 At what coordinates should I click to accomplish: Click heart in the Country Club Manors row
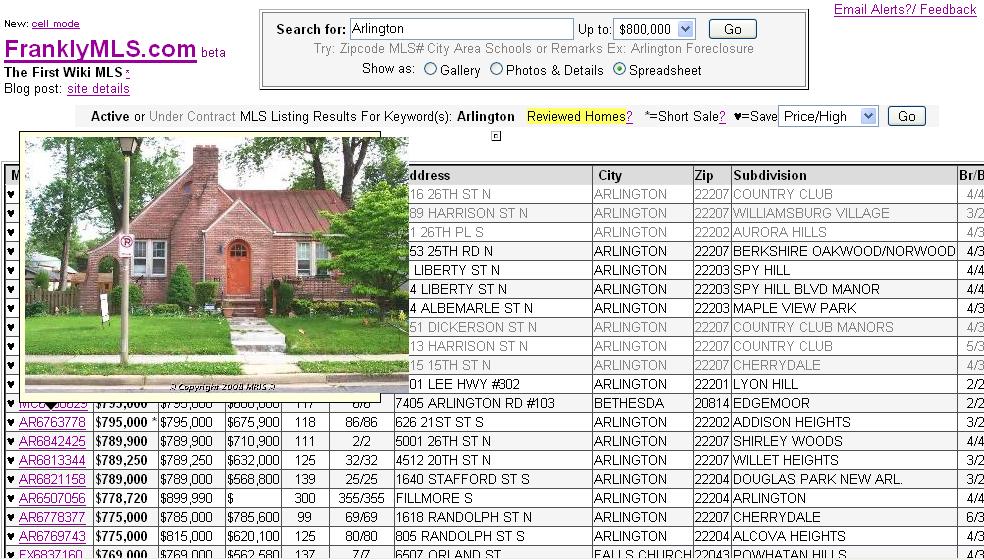coord(11,327)
